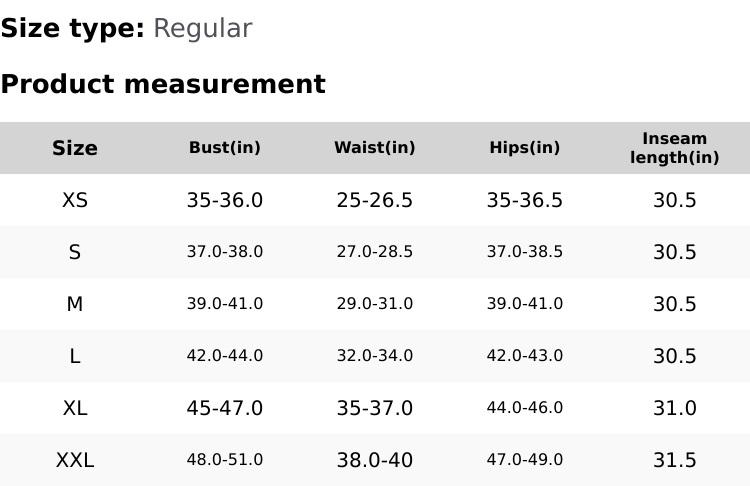Select the XS size row label
The height and width of the screenshot is (486, 750).
[x=75, y=200]
